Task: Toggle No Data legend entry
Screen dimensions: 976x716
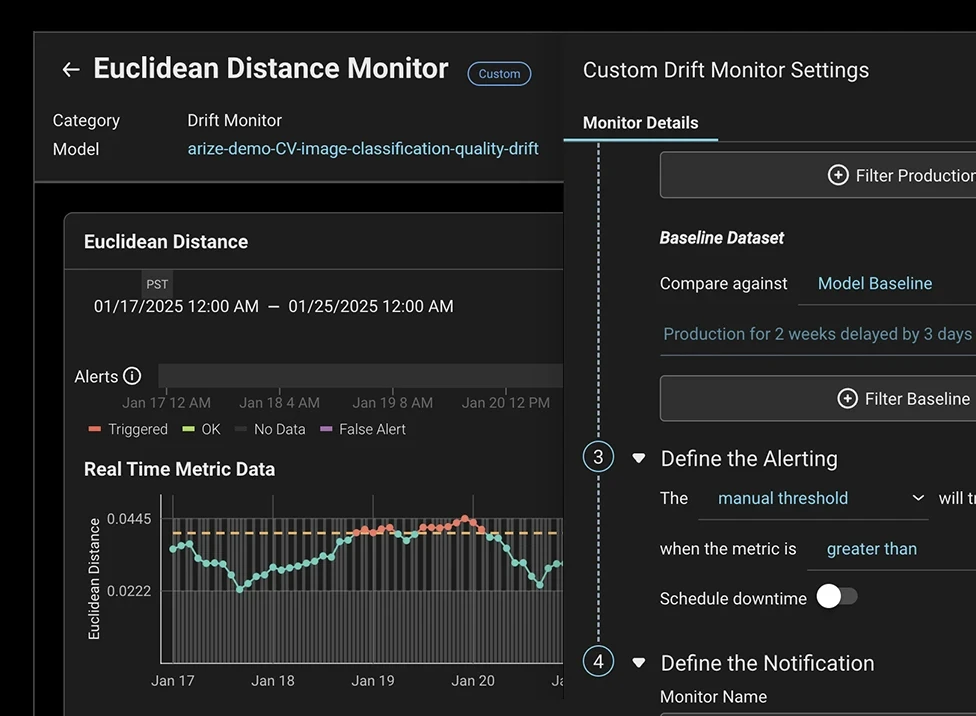Action: [270, 429]
